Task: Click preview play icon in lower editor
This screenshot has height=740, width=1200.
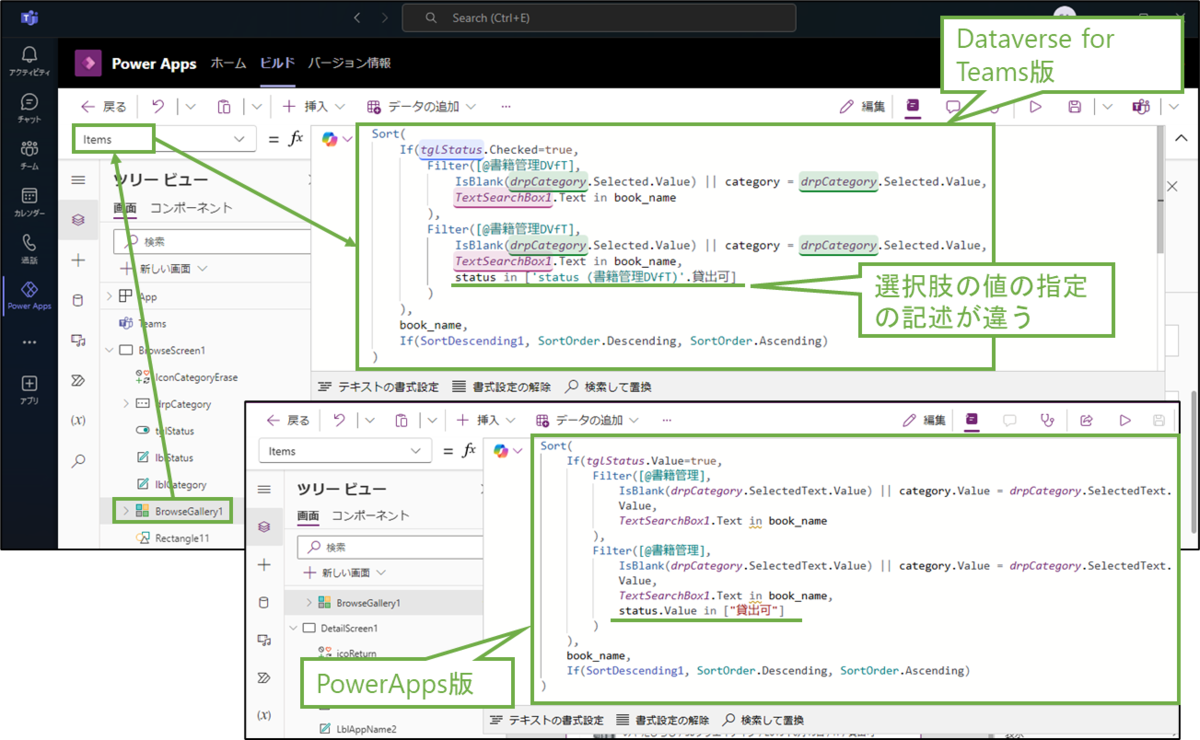Action: 1125,420
